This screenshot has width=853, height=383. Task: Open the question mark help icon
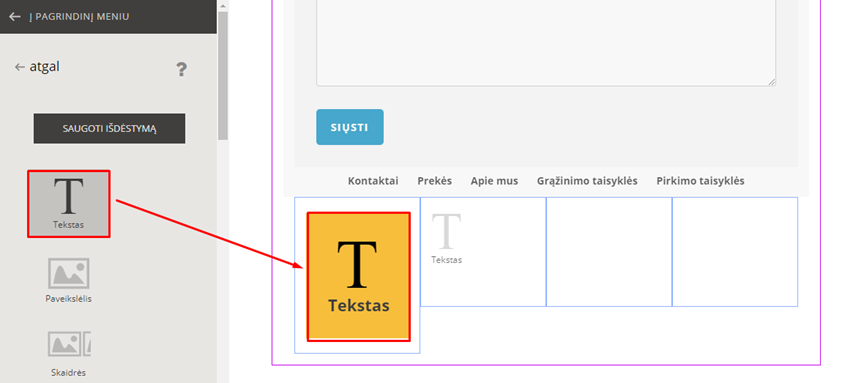tap(181, 69)
